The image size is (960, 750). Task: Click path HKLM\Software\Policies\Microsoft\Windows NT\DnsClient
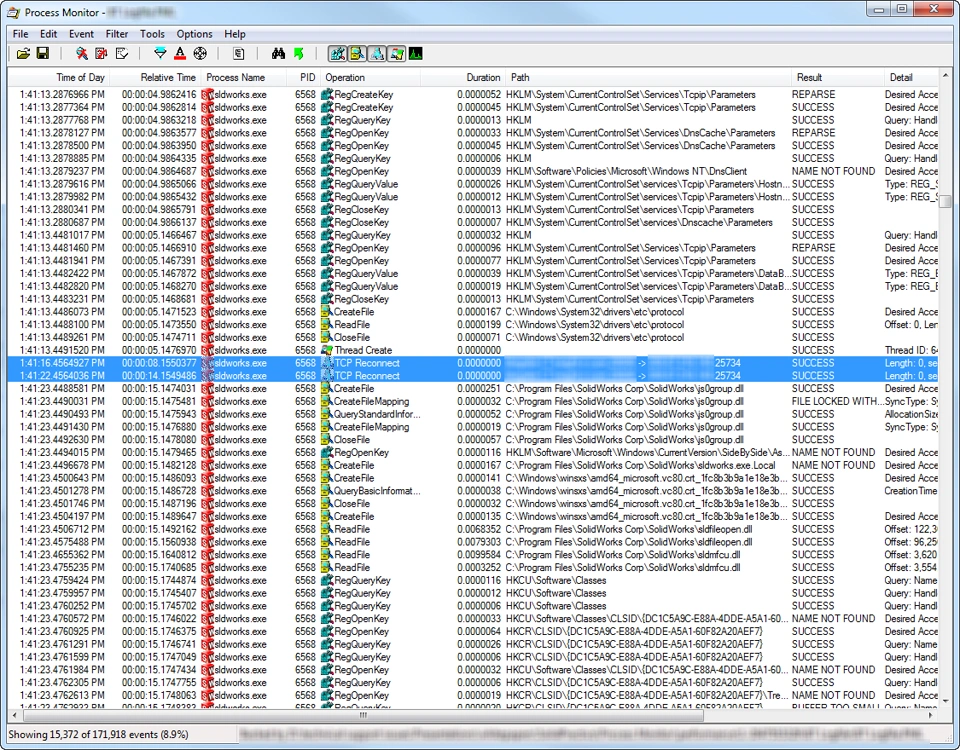pyautogui.click(x=626, y=171)
